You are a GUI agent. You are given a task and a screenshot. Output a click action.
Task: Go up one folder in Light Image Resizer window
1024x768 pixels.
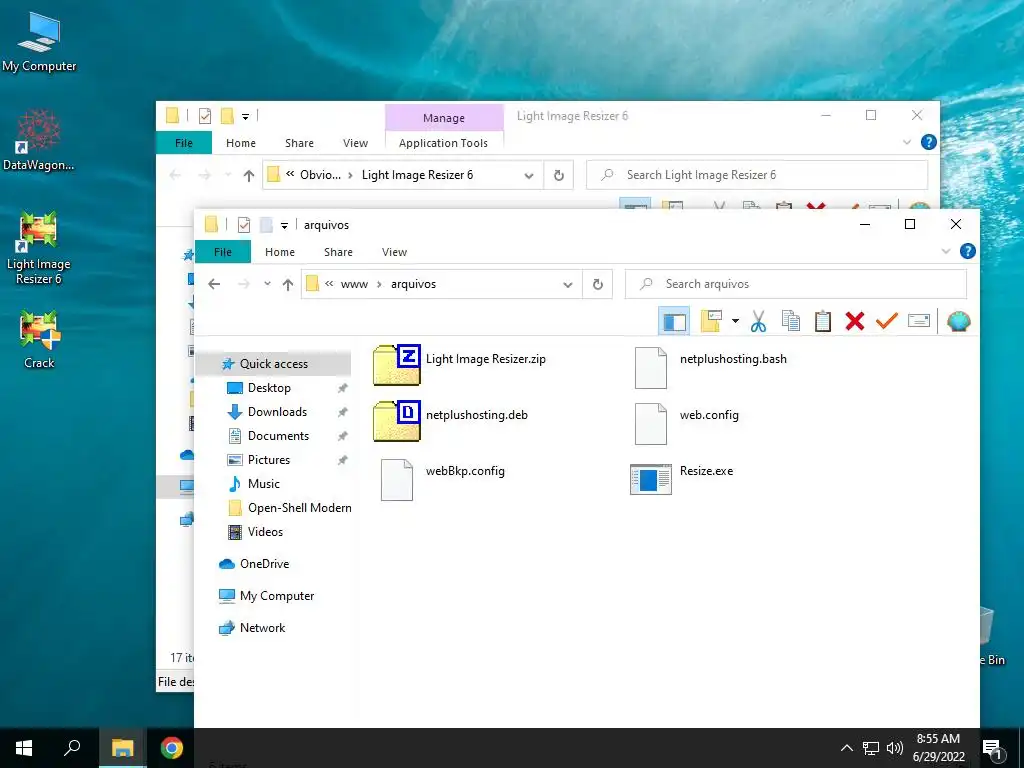coord(249,175)
